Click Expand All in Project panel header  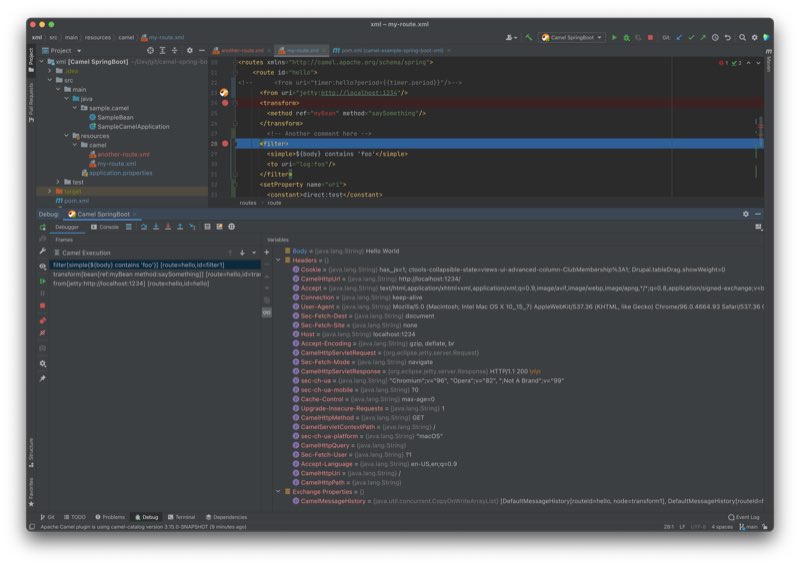click(x=162, y=51)
